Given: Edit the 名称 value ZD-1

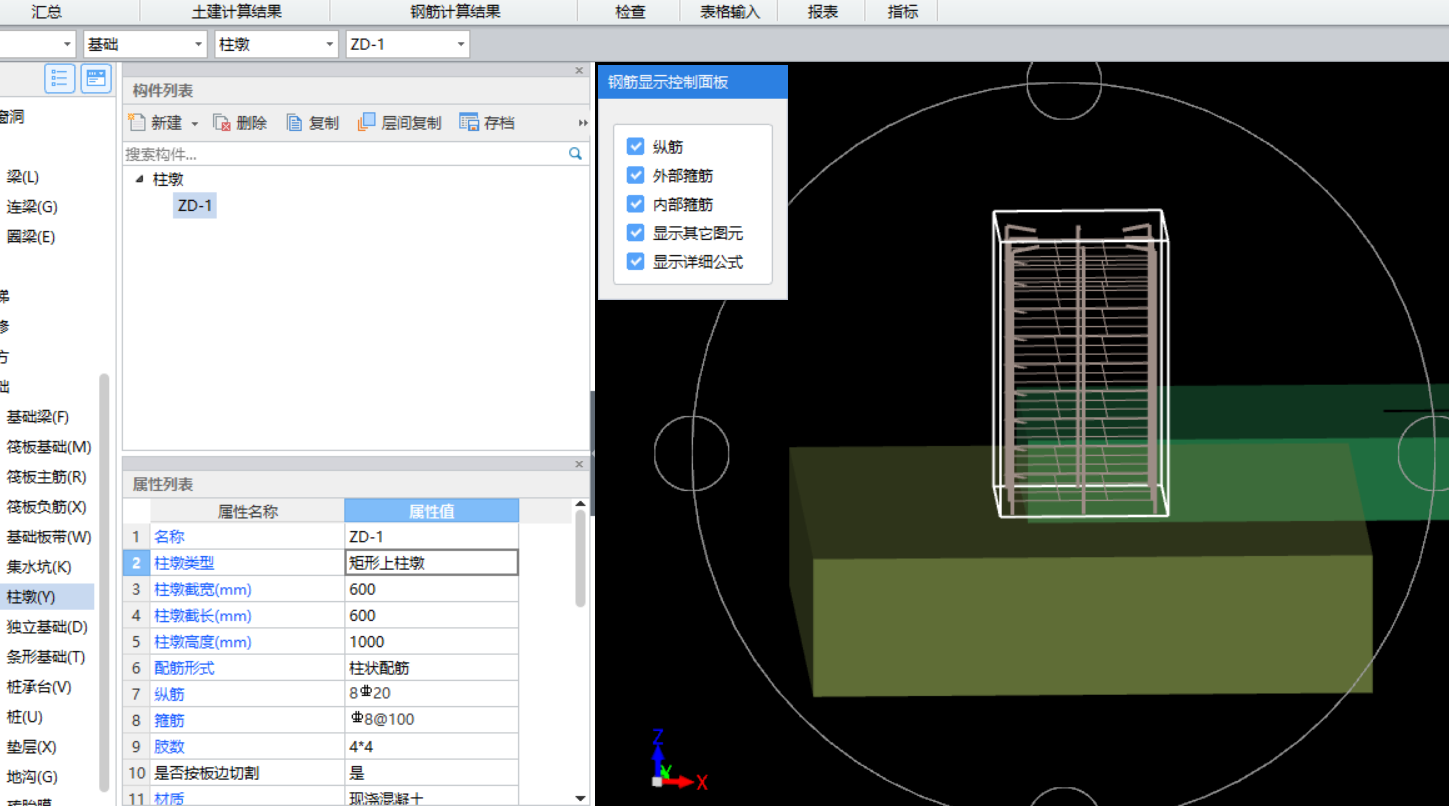Looking at the screenshot, I should (x=432, y=537).
